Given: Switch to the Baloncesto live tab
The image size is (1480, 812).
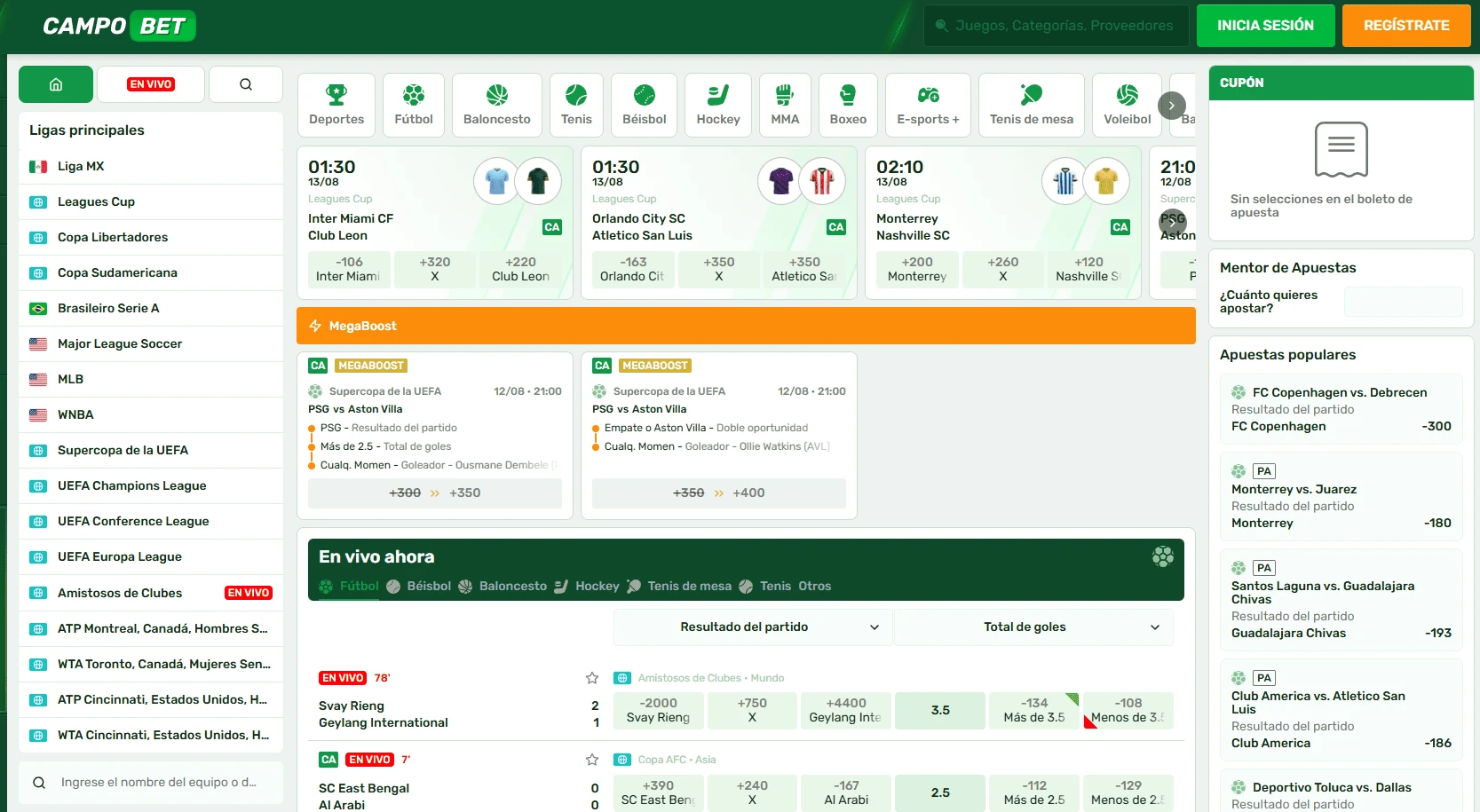Looking at the screenshot, I should [503, 587].
